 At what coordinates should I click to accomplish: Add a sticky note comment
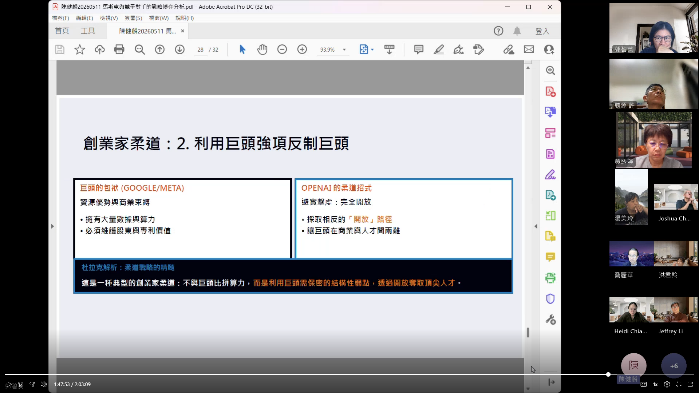pos(418,49)
